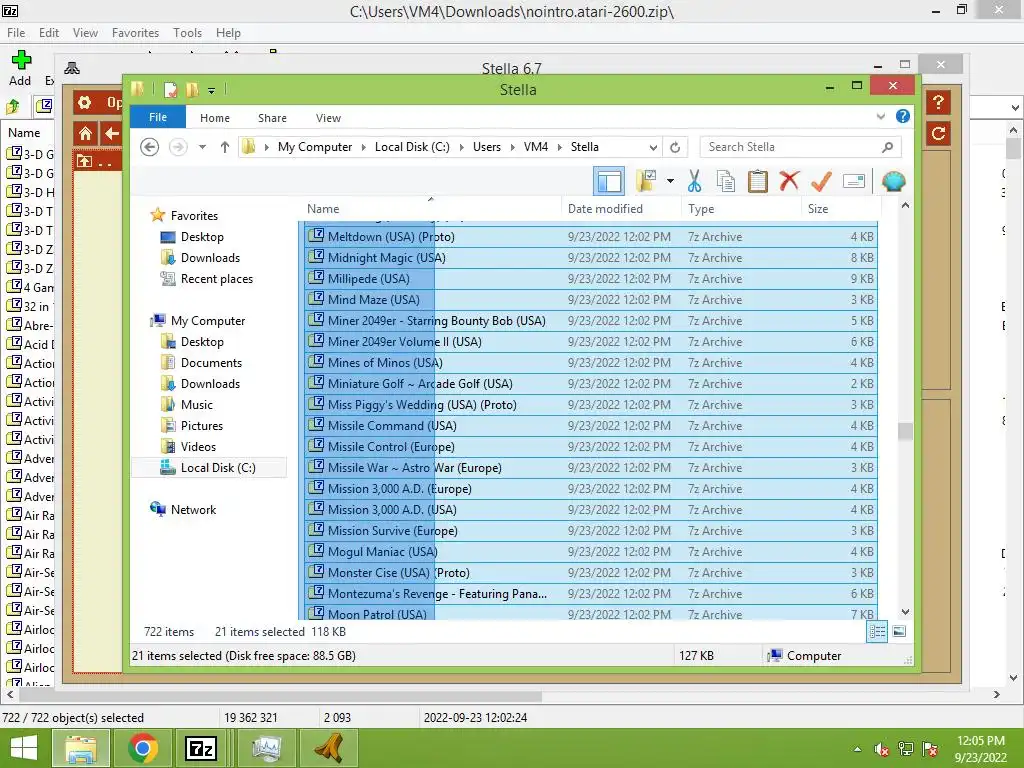Click the navigation pane toggle icon in Explorer toolbar
The height and width of the screenshot is (768, 1024).
pyautogui.click(x=609, y=181)
